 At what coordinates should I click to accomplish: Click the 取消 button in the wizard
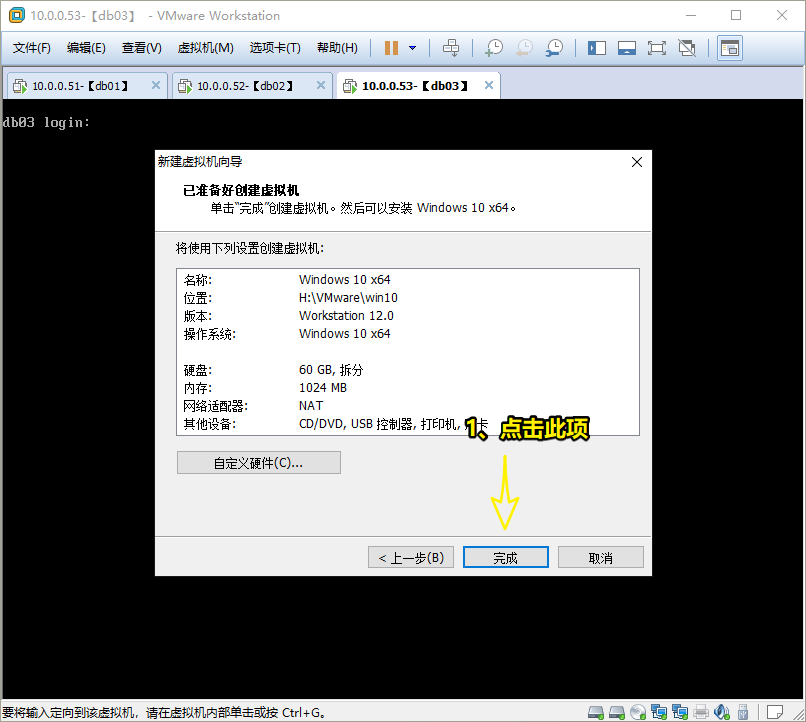tap(600, 558)
